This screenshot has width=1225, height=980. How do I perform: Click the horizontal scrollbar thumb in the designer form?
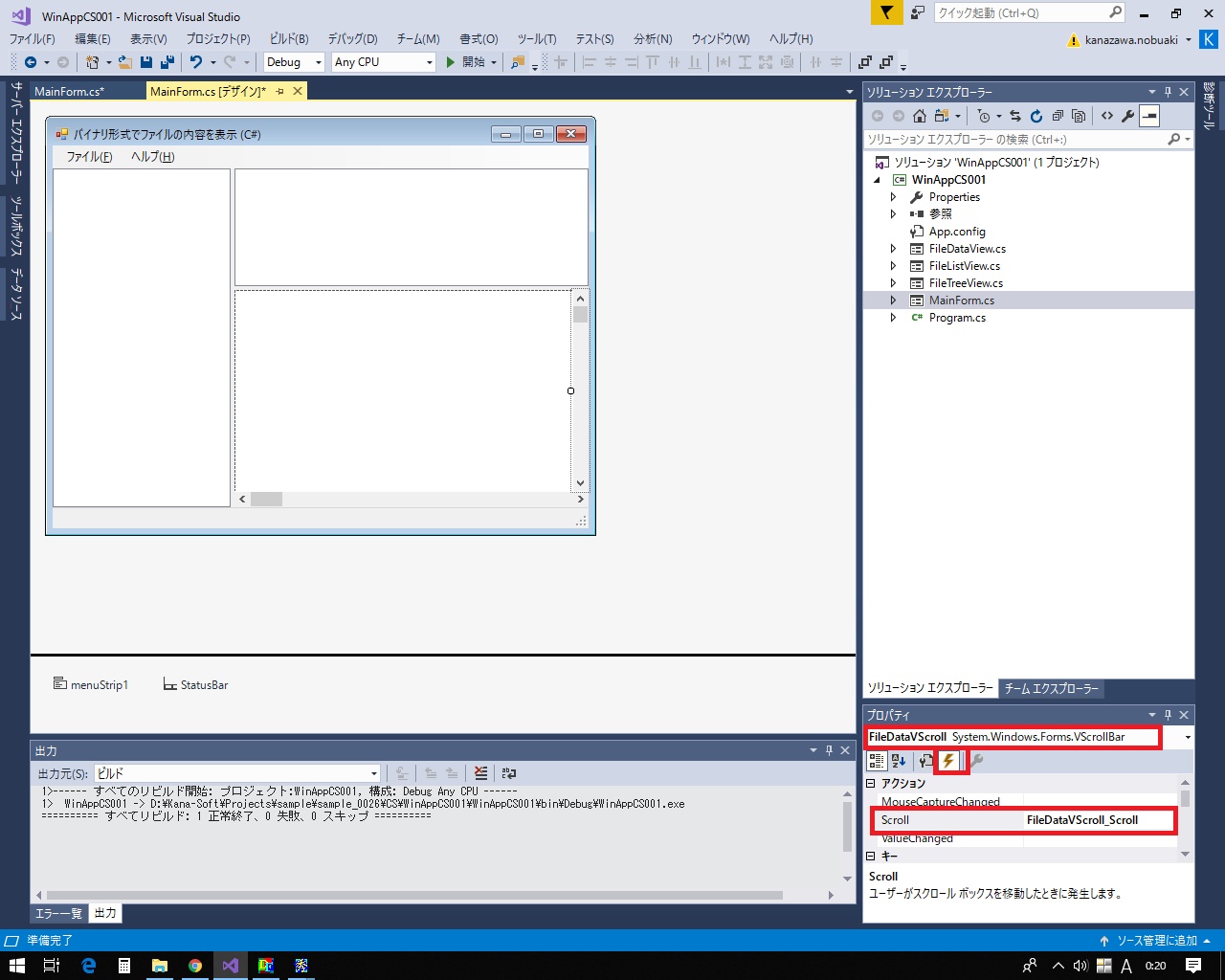(x=266, y=500)
